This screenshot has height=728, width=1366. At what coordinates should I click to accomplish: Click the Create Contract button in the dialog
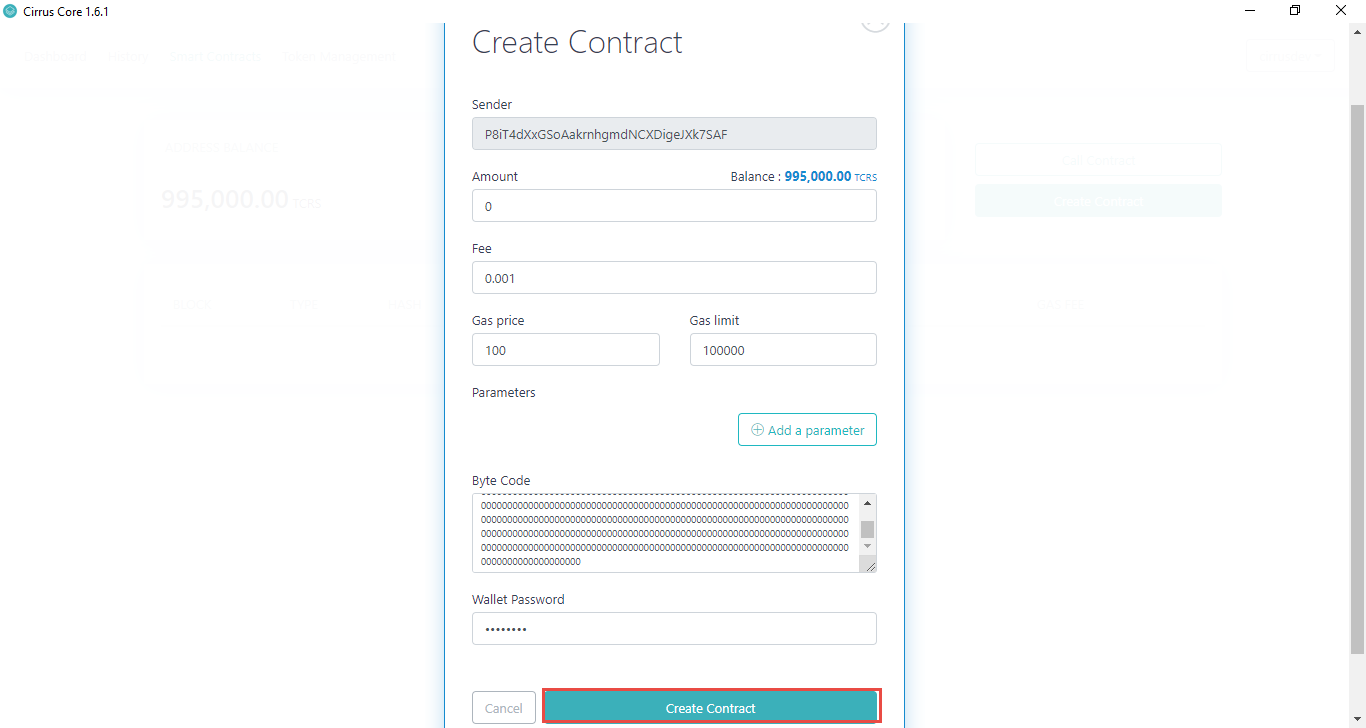tap(711, 707)
